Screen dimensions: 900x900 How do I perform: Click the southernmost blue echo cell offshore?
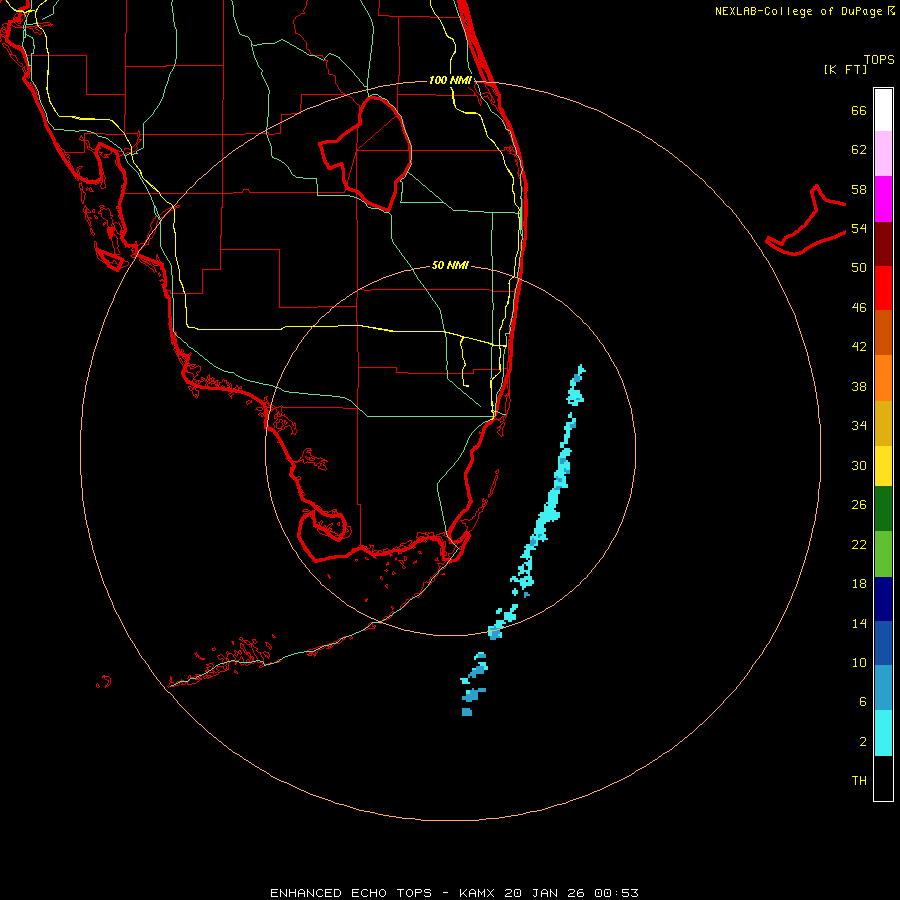pyautogui.click(x=467, y=712)
